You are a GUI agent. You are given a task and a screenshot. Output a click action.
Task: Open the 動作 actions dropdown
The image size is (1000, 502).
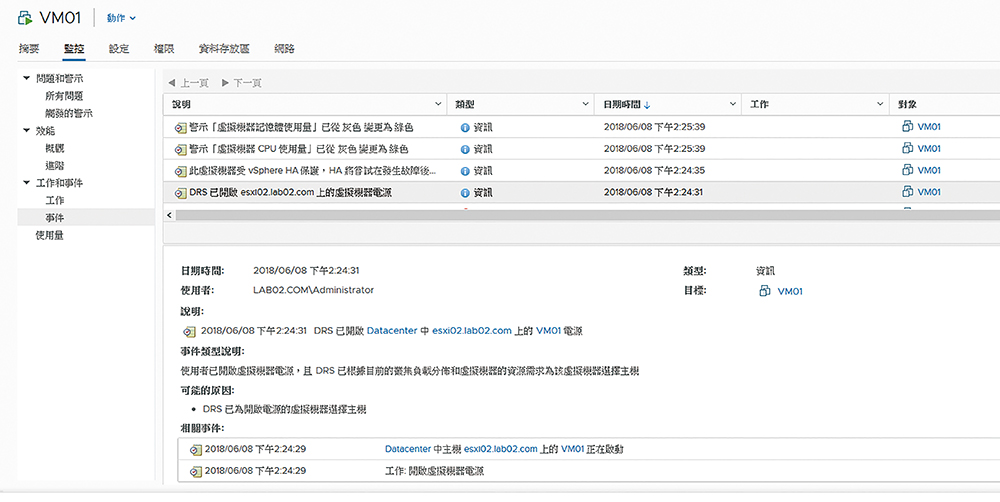click(x=121, y=18)
